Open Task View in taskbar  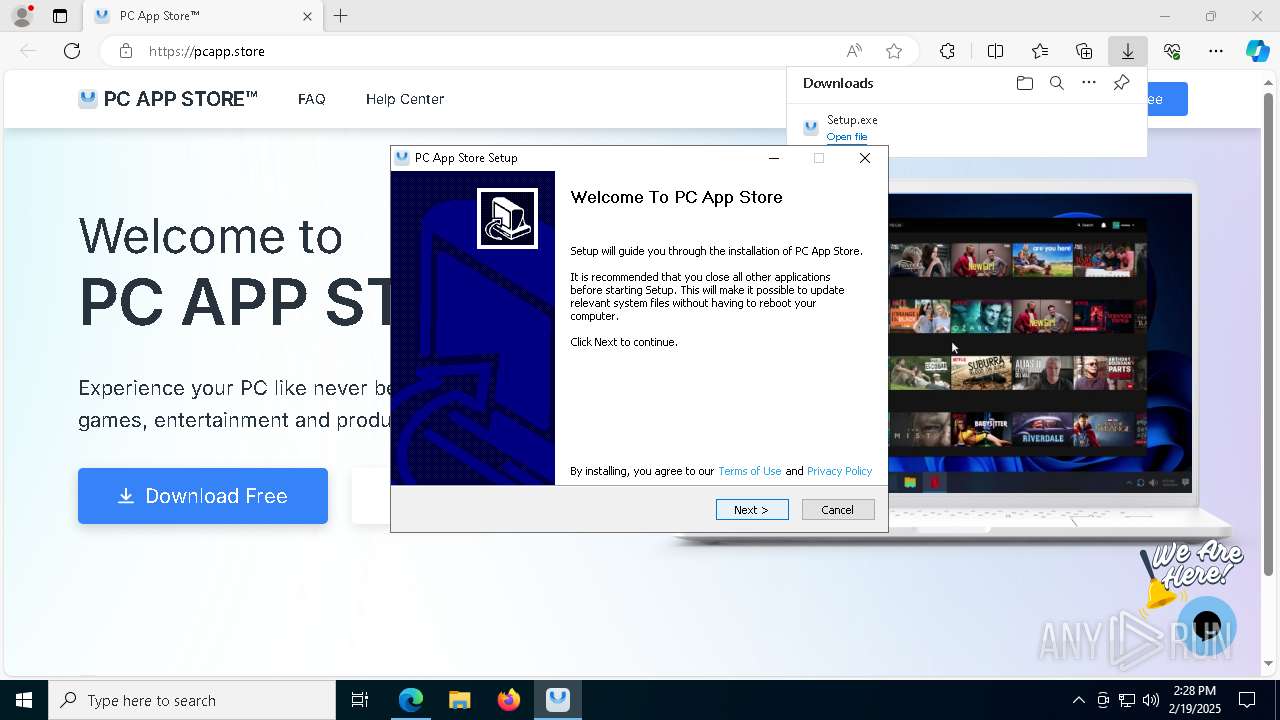(360, 700)
